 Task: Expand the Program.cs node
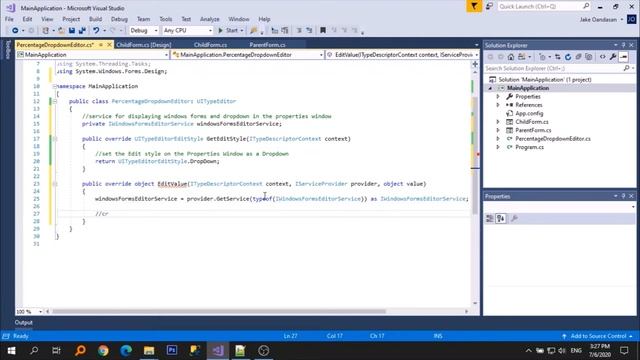[x=498, y=147]
